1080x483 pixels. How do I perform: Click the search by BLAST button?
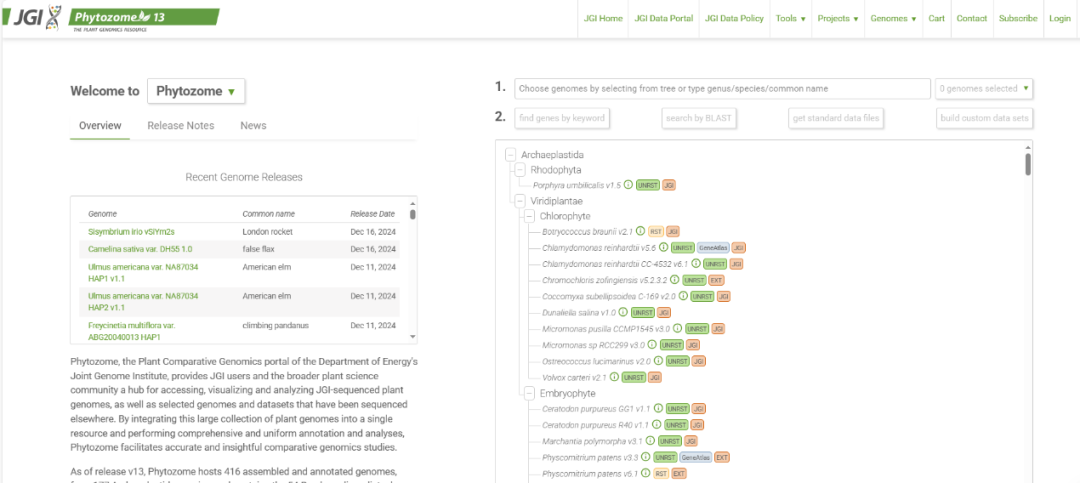(x=698, y=118)
